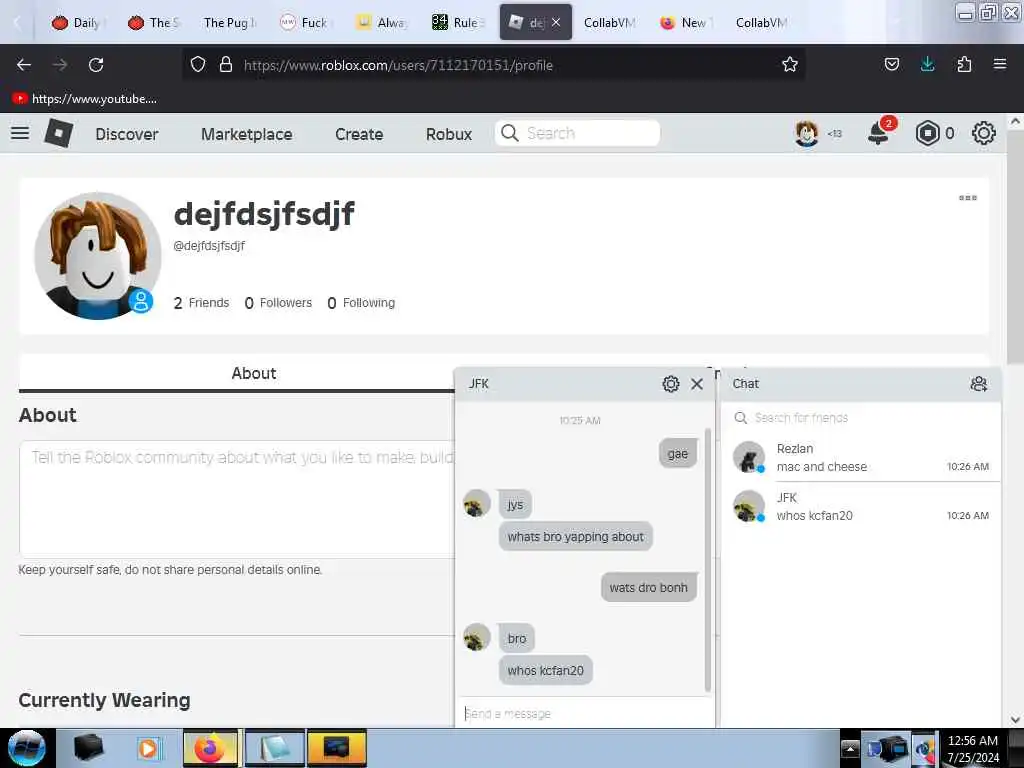Go back with the browser back arrow
This screenshot has width=1024, height=768.
coord(24,65)
